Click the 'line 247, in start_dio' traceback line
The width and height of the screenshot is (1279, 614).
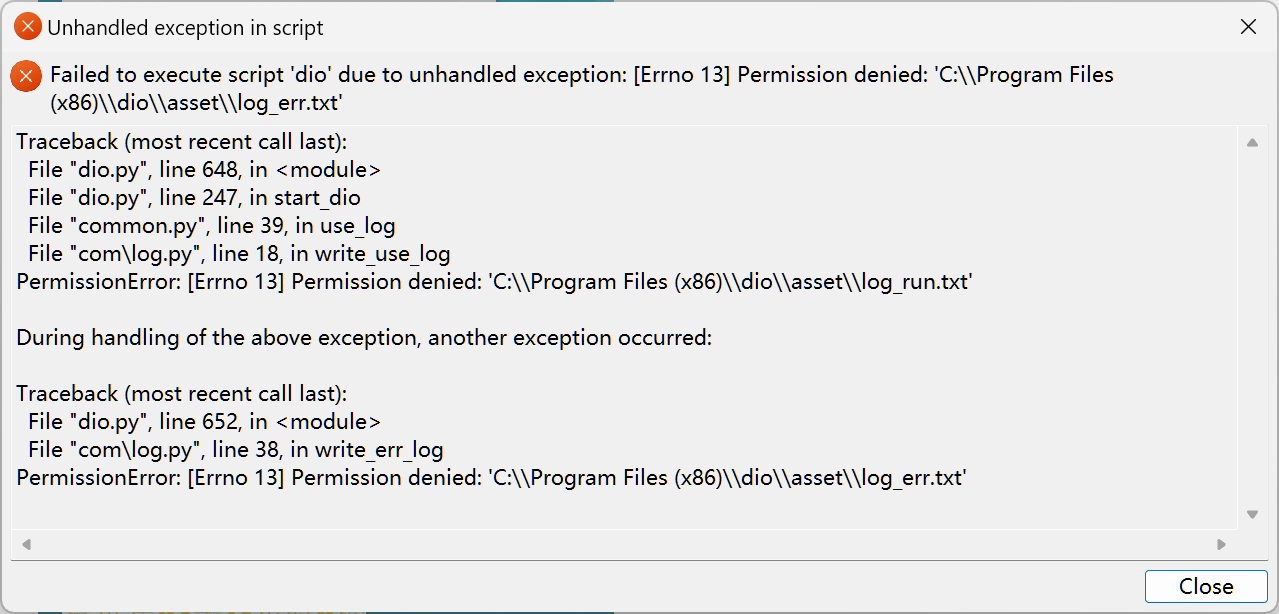tap(194, 198)
